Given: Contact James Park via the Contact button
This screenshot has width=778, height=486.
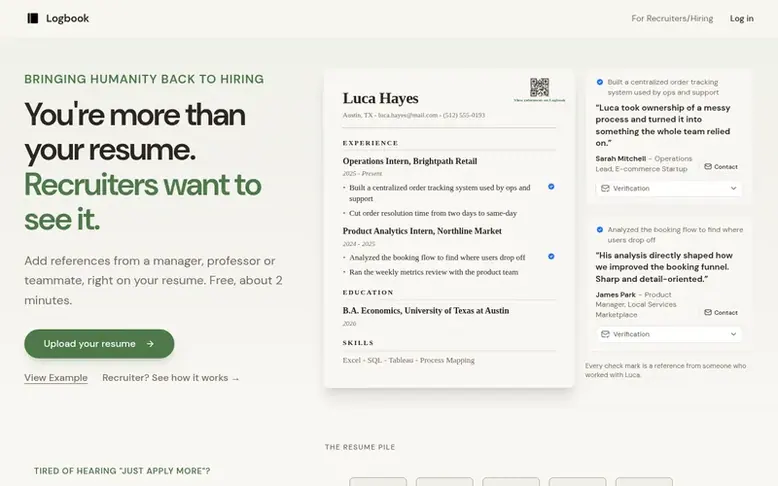Looking at the screenshot, I should click(721, 312).
